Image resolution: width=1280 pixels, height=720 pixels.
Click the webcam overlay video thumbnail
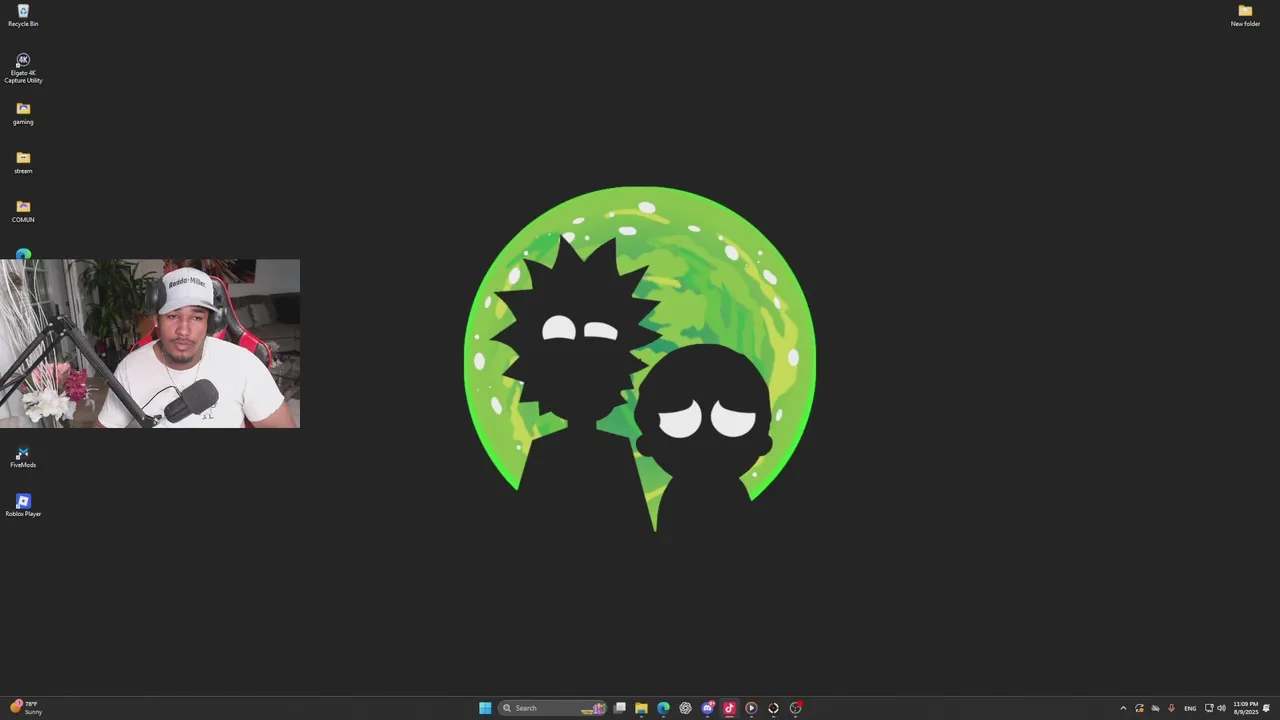(150, 344)
